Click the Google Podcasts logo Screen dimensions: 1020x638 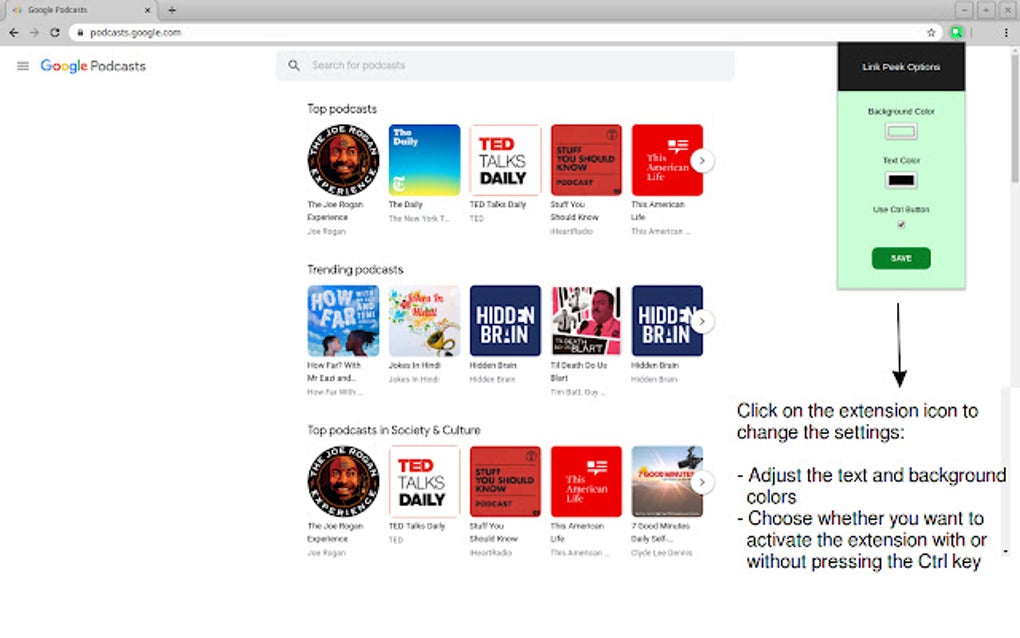[93, 66]
